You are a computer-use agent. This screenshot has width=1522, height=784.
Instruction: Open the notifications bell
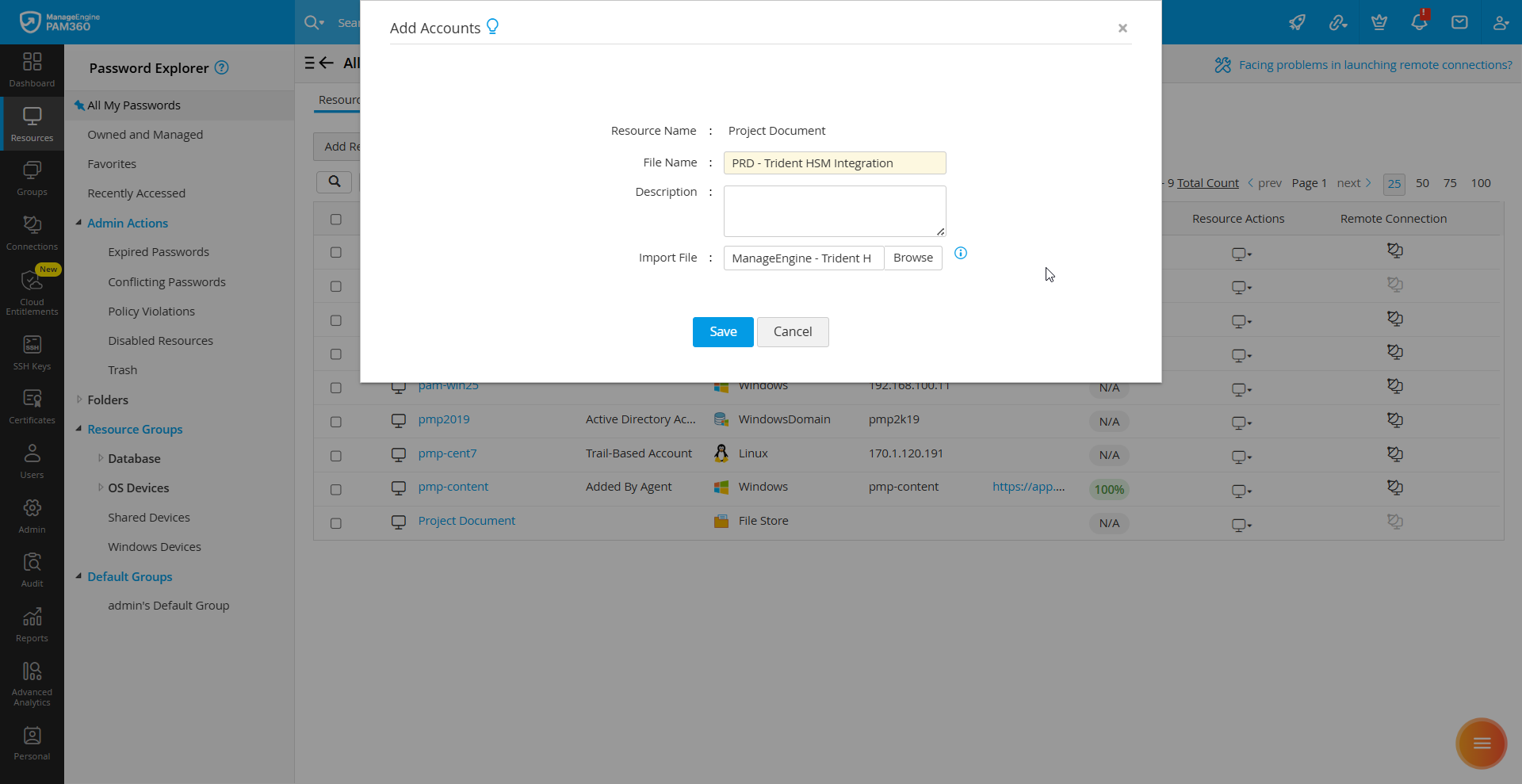[1419, 22]
